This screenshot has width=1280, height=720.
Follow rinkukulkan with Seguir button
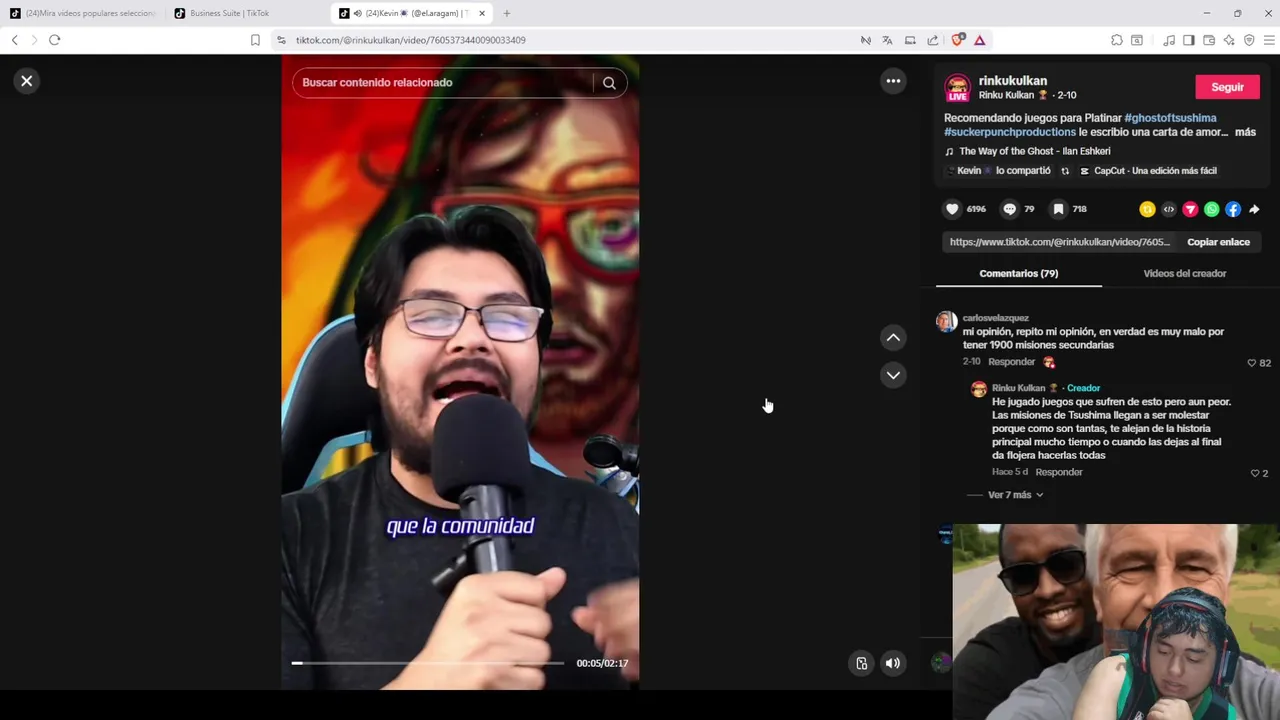click(x=1227, y=87)
